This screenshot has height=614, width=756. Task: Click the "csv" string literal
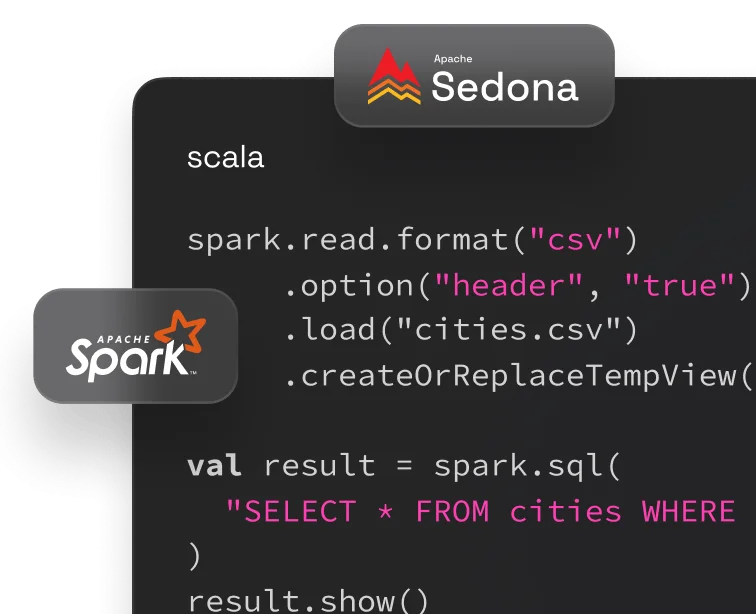575,241
